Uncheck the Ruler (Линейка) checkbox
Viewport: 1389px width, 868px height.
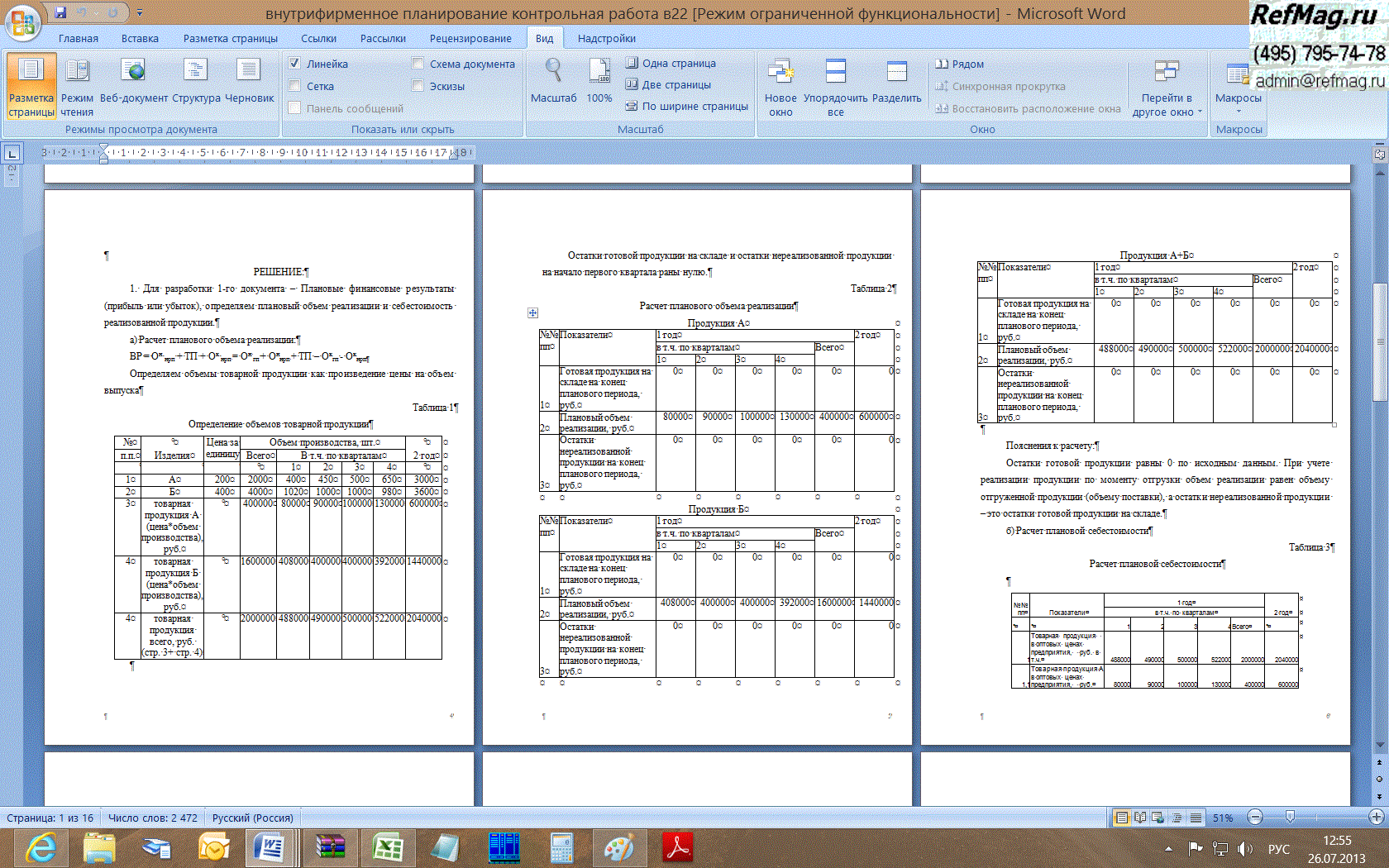pos(295,64)
